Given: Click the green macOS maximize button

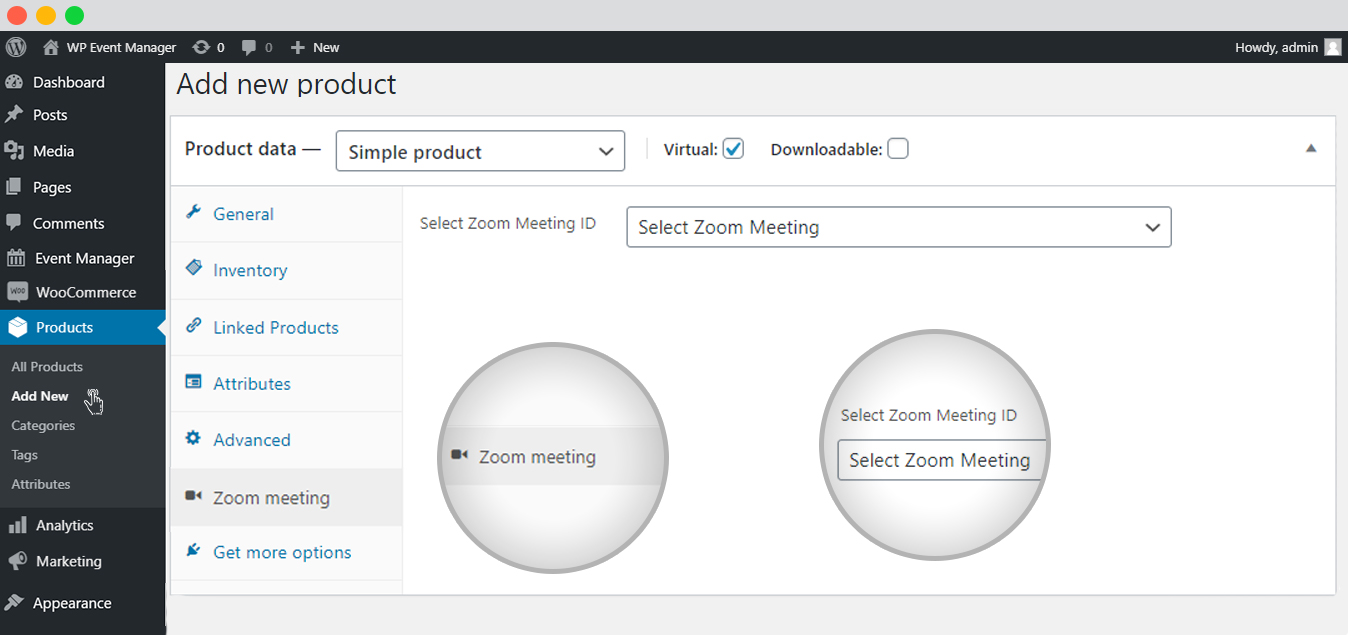Looking at the screenshot, I should [x=75, y=15].
